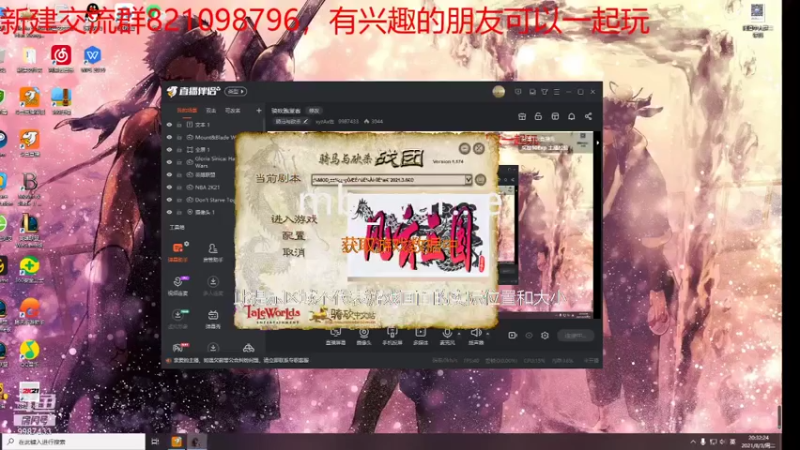Expand speaker options arrow in bottom bar
The image size is (800, 450).
click(487, 334)
